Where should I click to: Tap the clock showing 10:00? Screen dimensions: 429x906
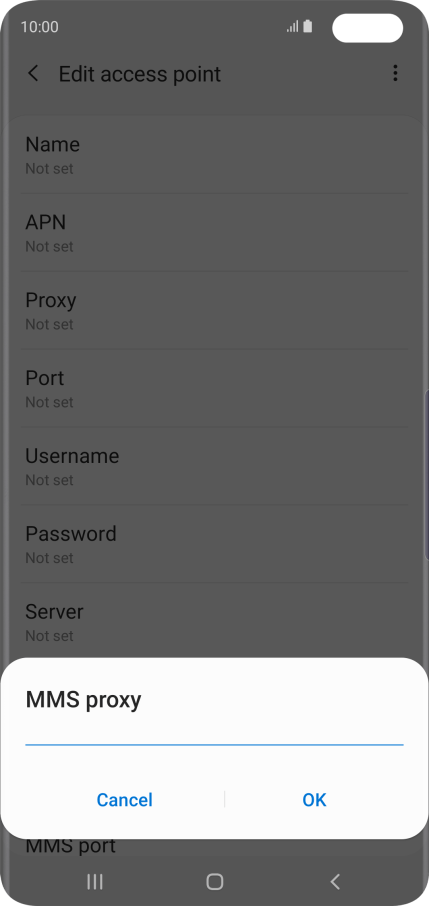click(x=39, y=27)
